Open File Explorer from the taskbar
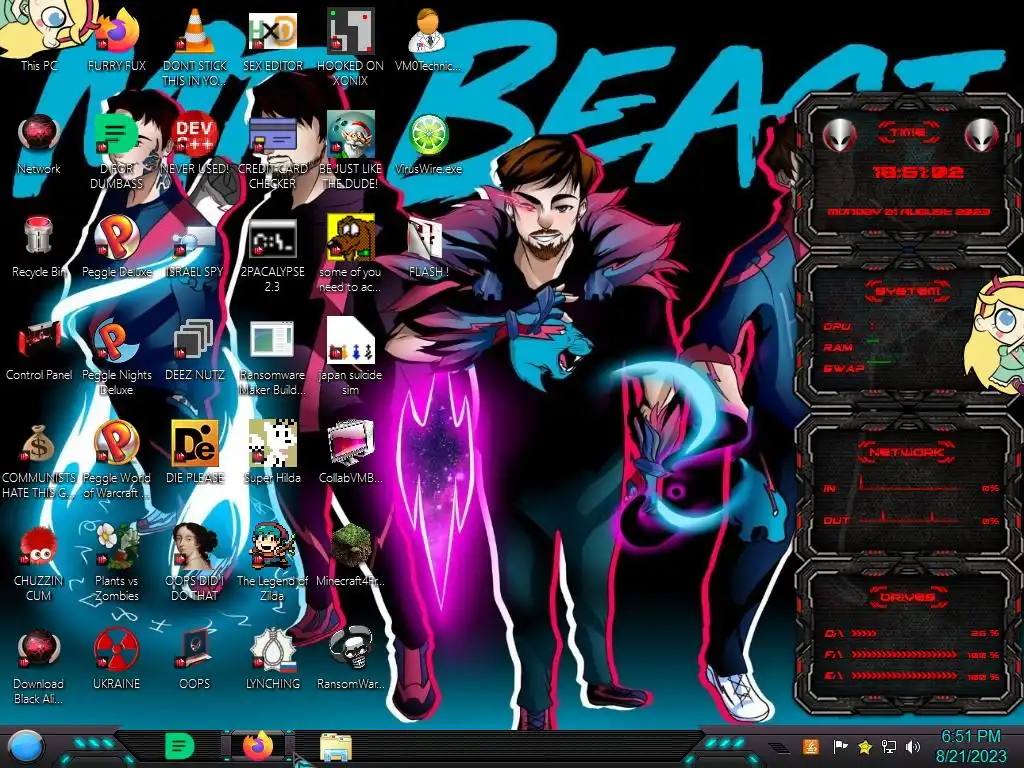This screenshot has width=1024, height=768. [x=336, y=747]
